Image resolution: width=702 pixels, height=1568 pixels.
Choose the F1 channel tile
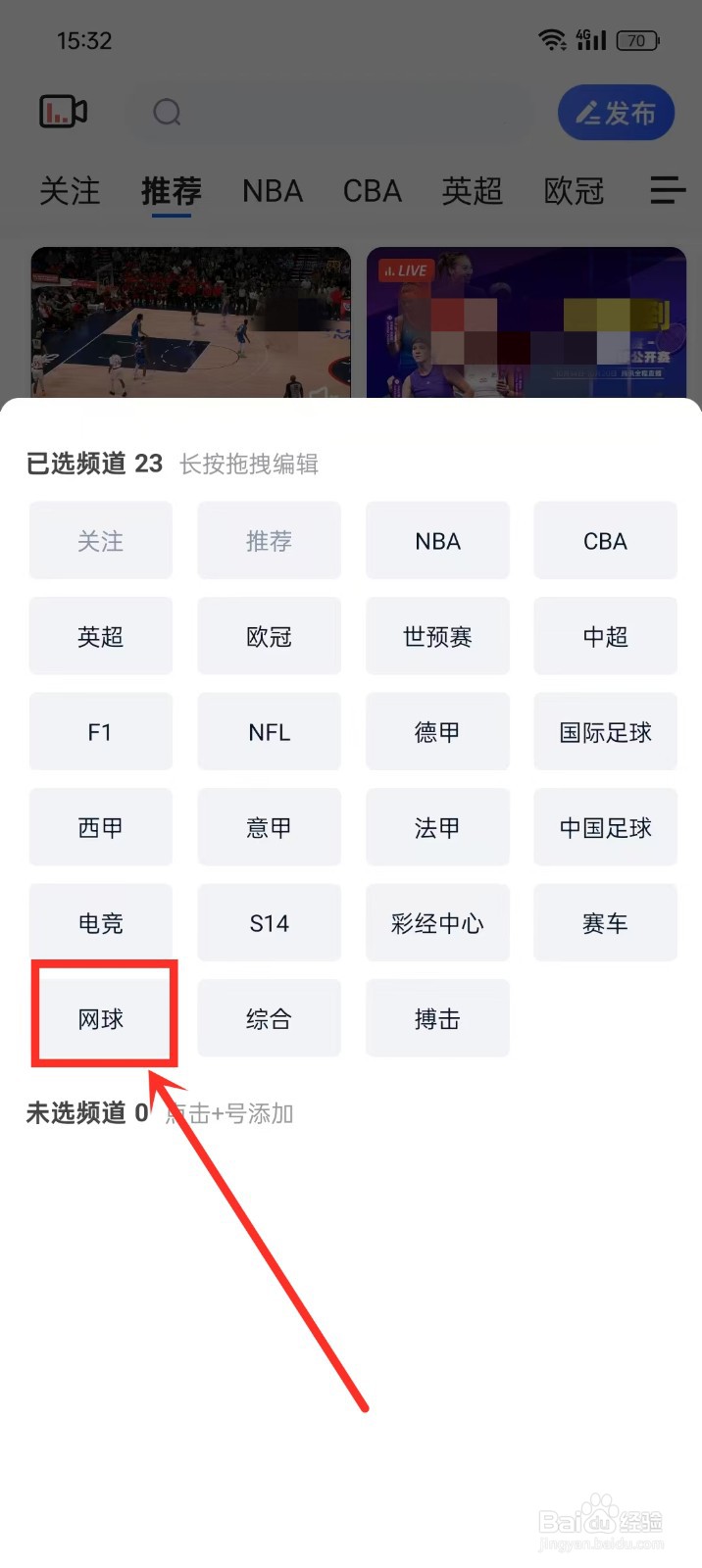101,732
